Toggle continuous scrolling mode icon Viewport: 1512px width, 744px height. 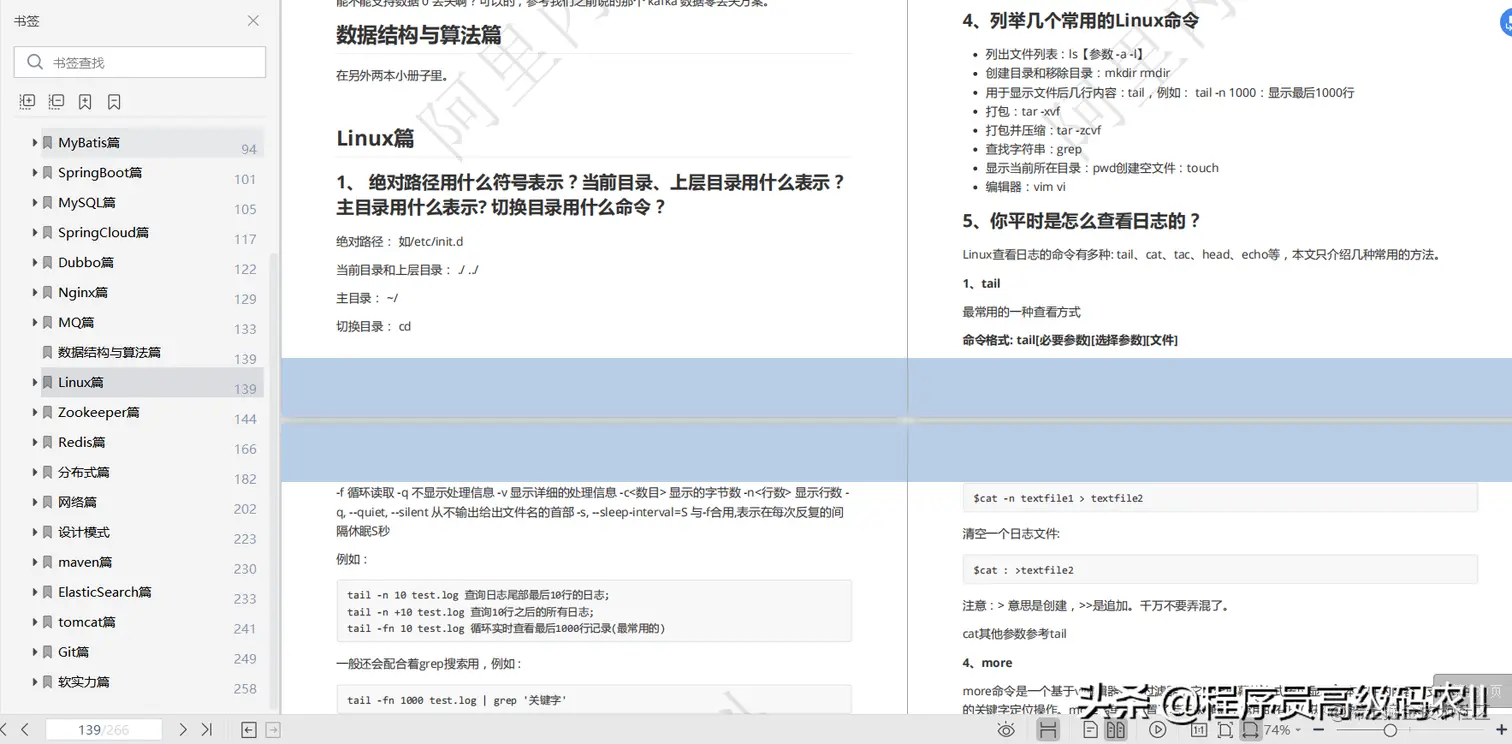click(x=1048, y=730)
